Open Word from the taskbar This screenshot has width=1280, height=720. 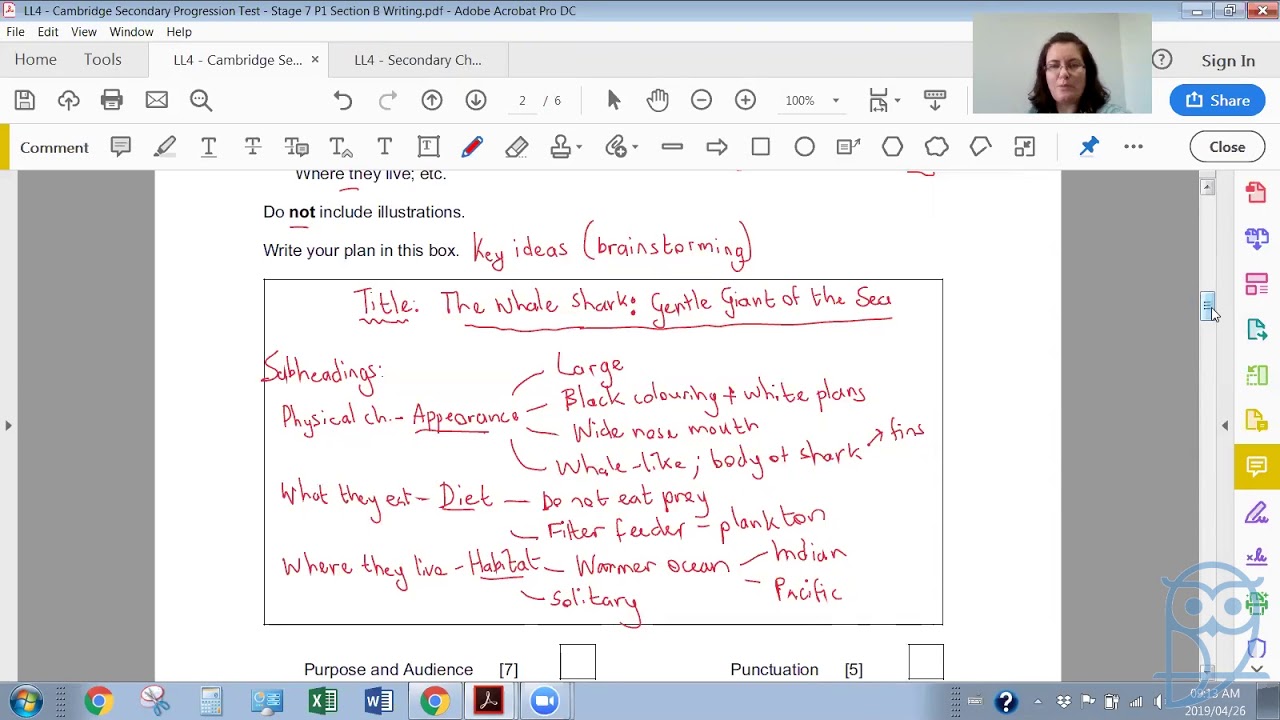pos(379,701)
